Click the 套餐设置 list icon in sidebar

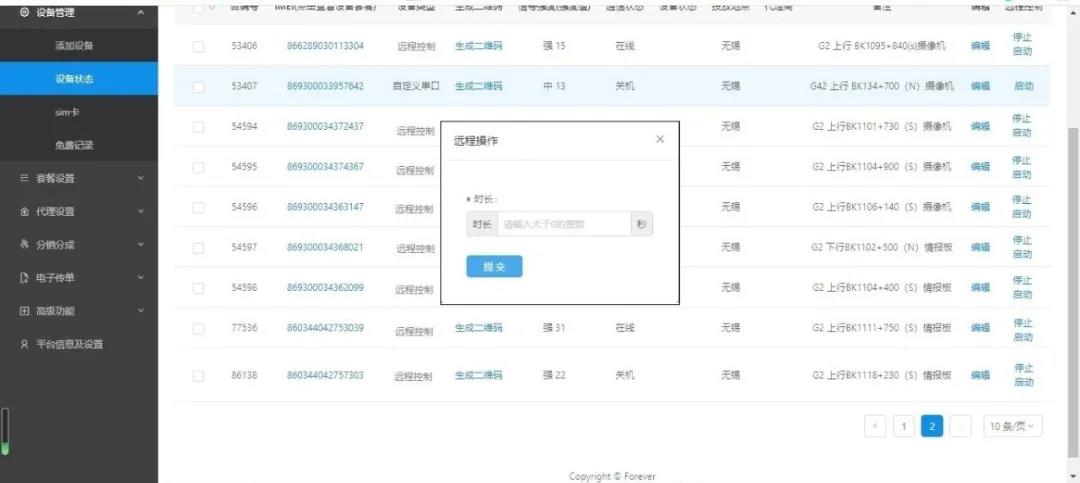[x=24, y=178]
